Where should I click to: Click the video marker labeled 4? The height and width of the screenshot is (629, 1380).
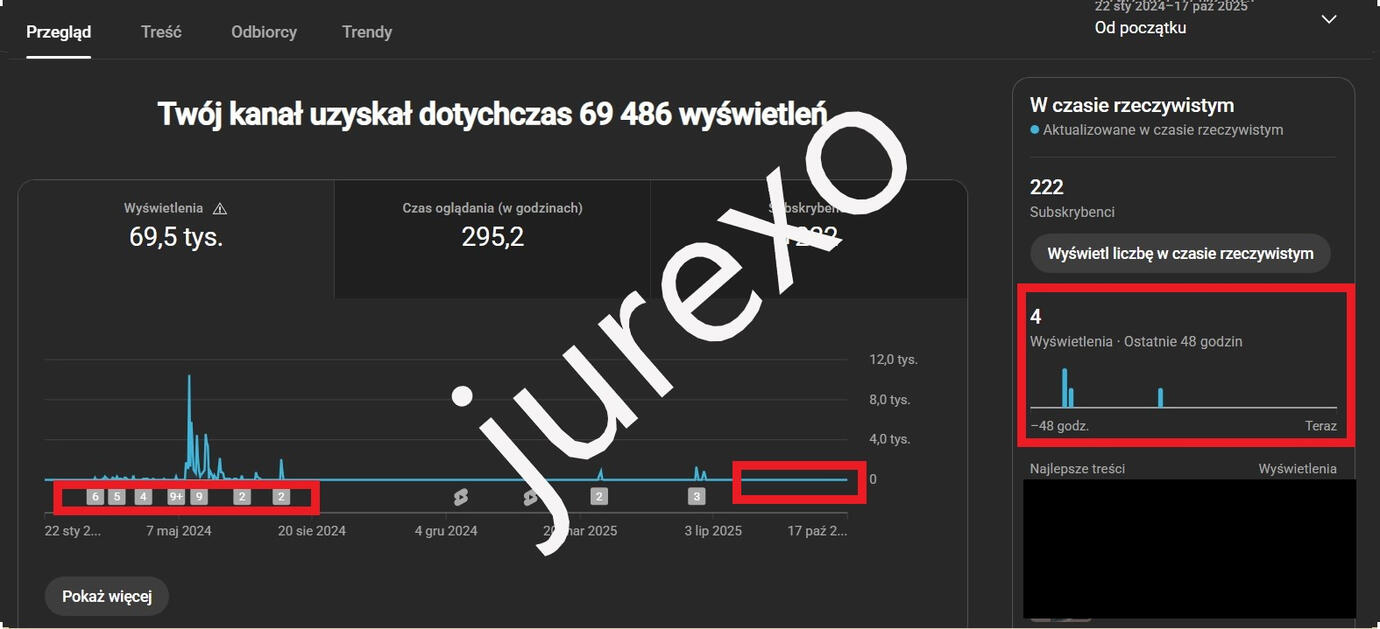tap(143, 497)
